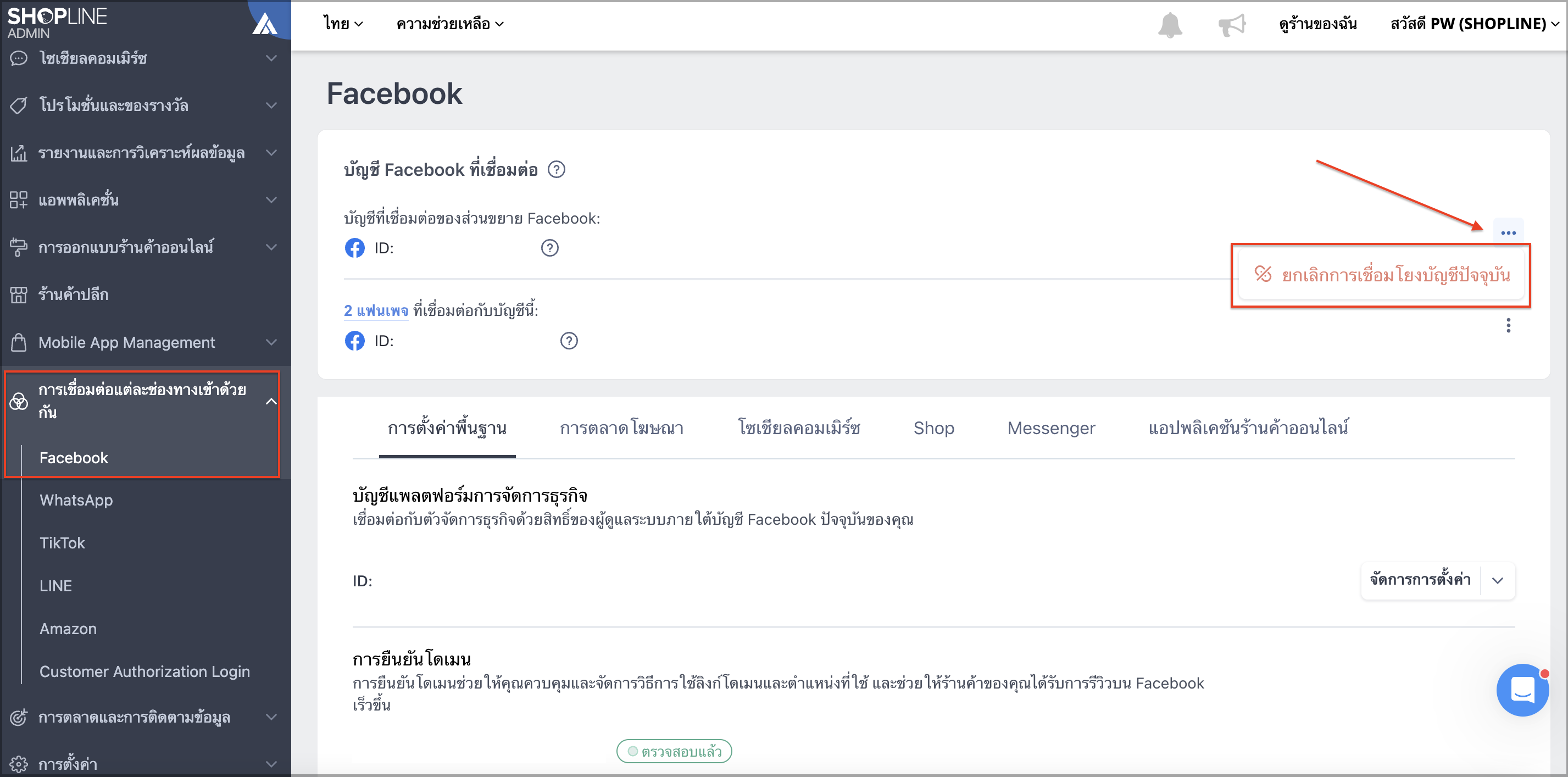Click help icon beside connected Facebook account heading
This screenshot has width=1568, height=777.
557,169
